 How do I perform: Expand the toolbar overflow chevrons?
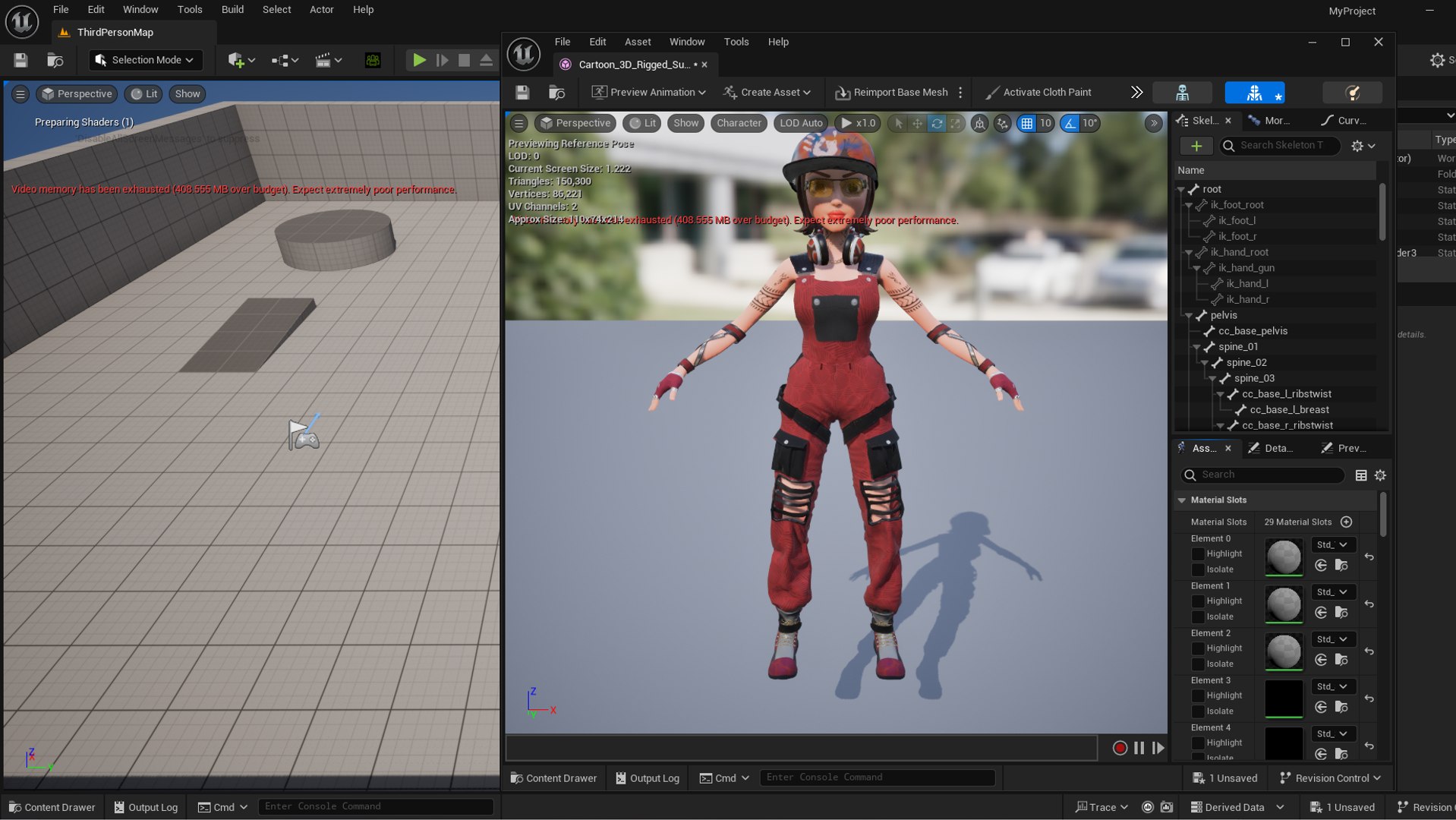(x=1136, y=93)
